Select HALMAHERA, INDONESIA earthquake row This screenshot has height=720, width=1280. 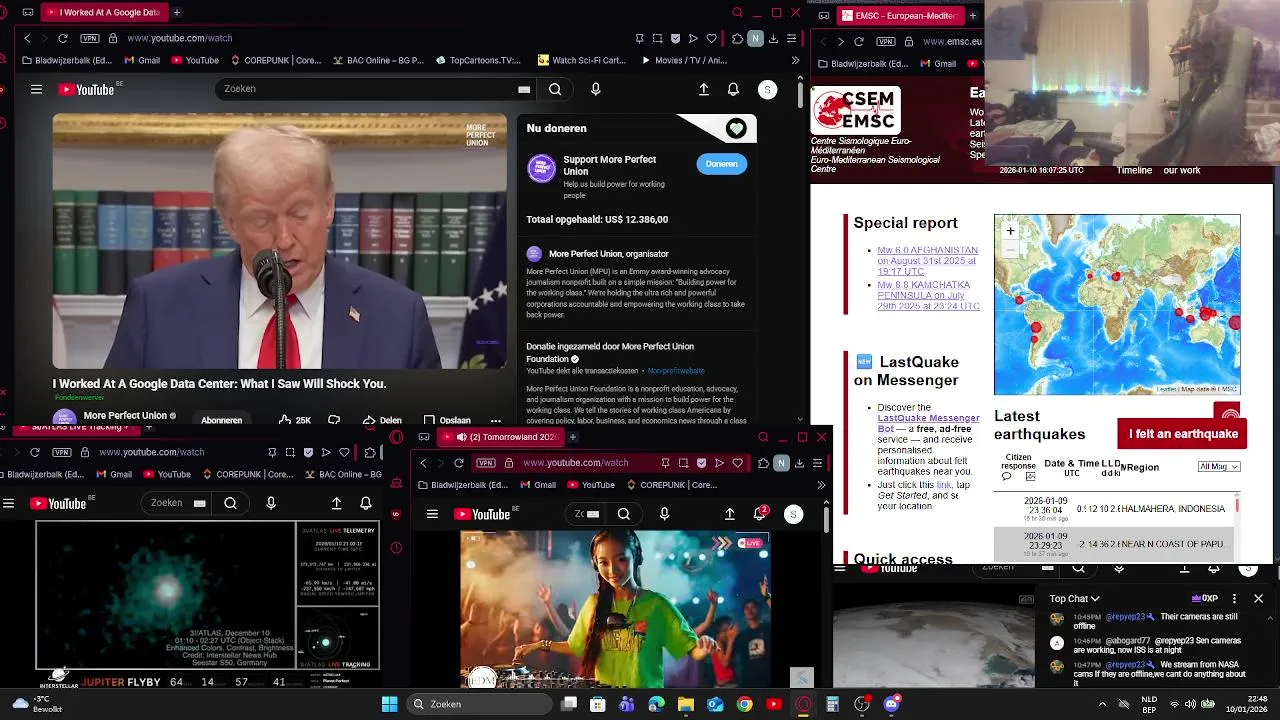pos(1116,509)
